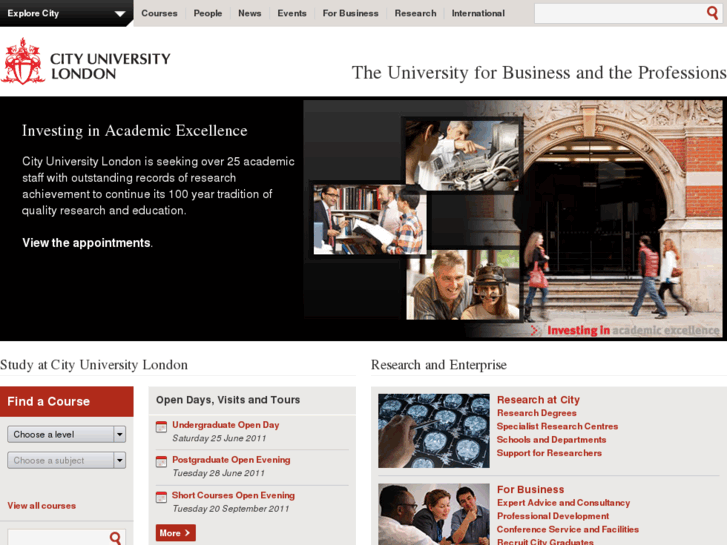Open the Research menu item
The image size is (727, 545).
pyautogui.click(x=415, y=13)
